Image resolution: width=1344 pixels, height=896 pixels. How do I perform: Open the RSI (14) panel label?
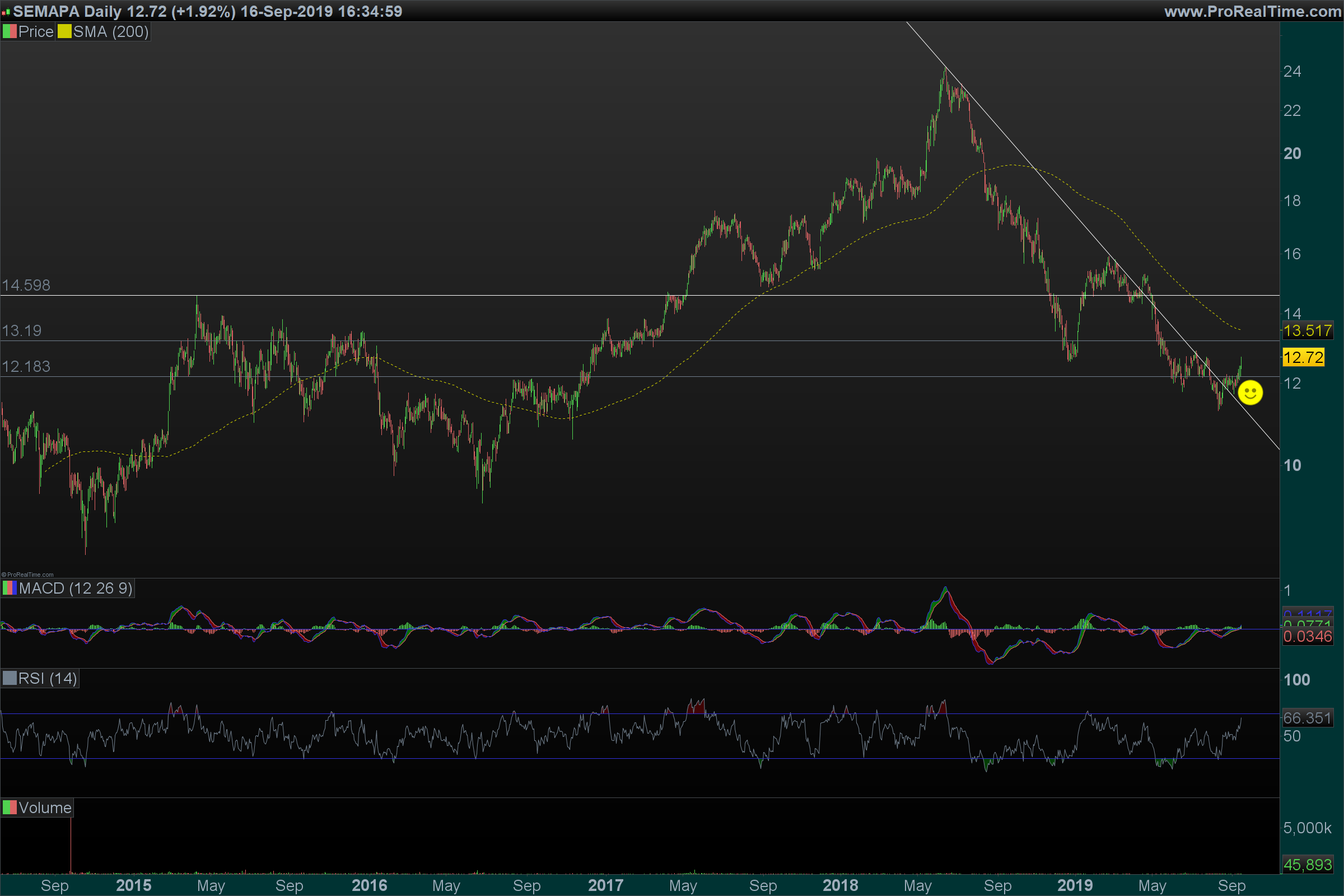point(48,678)
